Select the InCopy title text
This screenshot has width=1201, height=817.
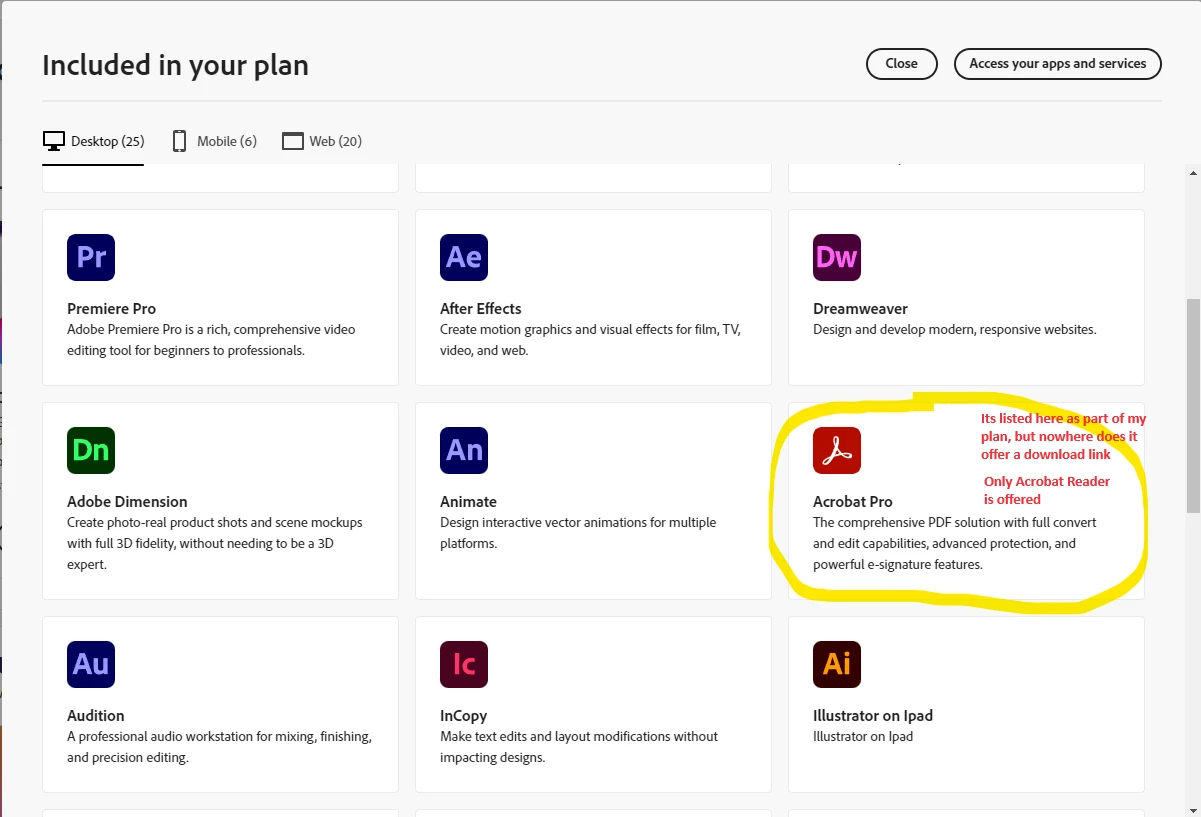point(463,715)
